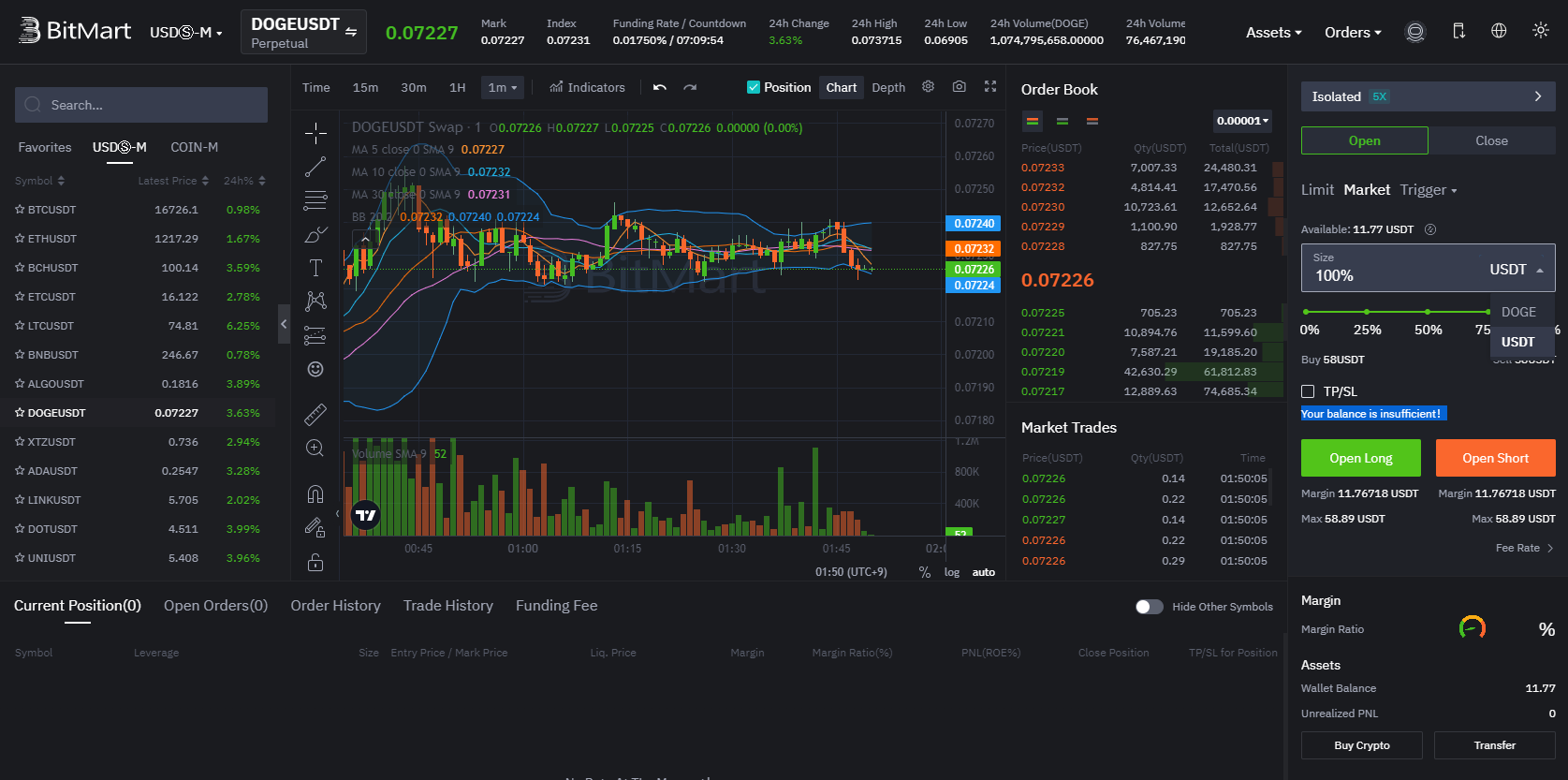Open the Funding Fee tab
Viewport: 1568px width, 780px height.
pos(556,606)
